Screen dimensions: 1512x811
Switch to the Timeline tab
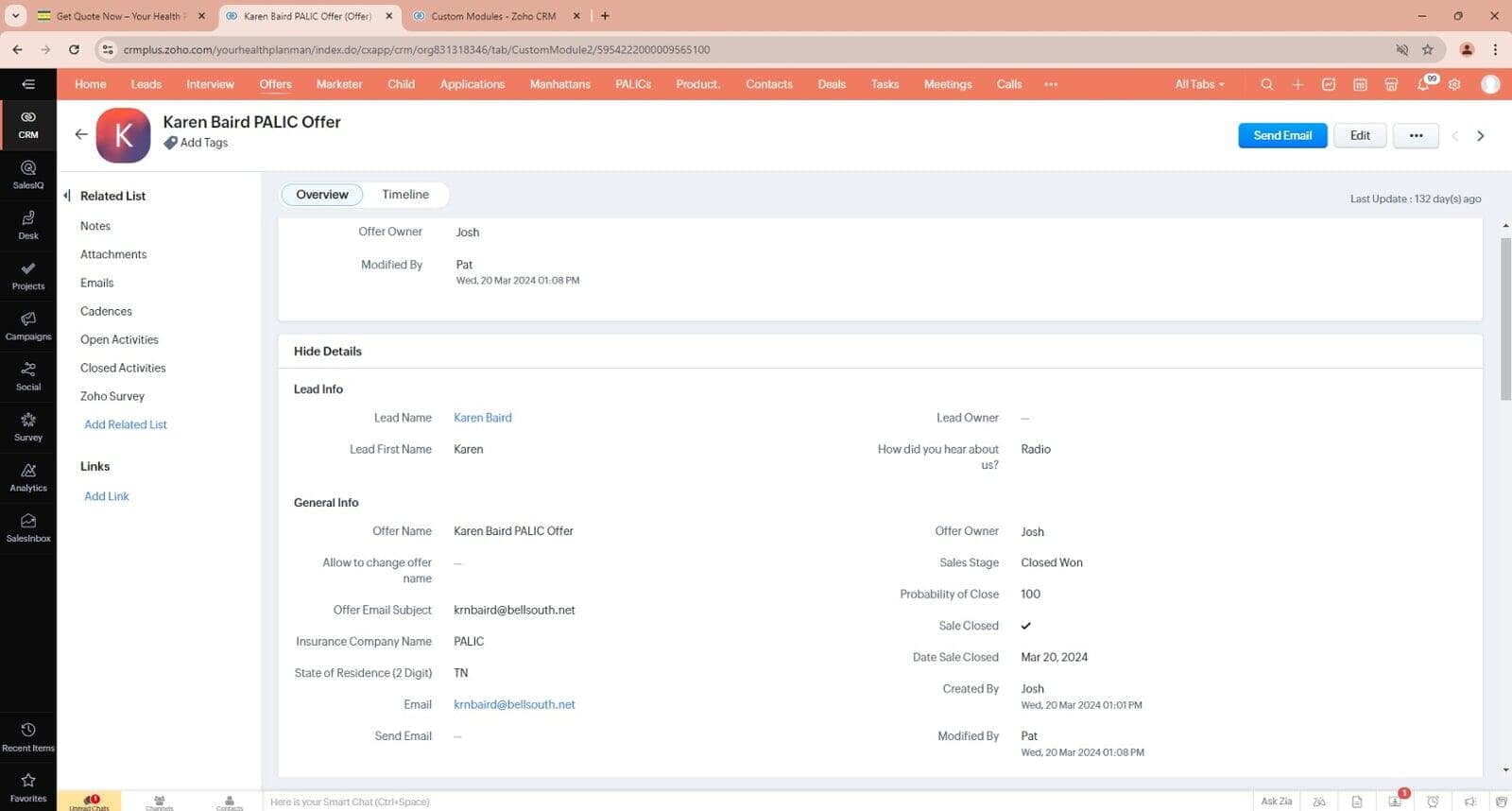(x=405, y=195)
